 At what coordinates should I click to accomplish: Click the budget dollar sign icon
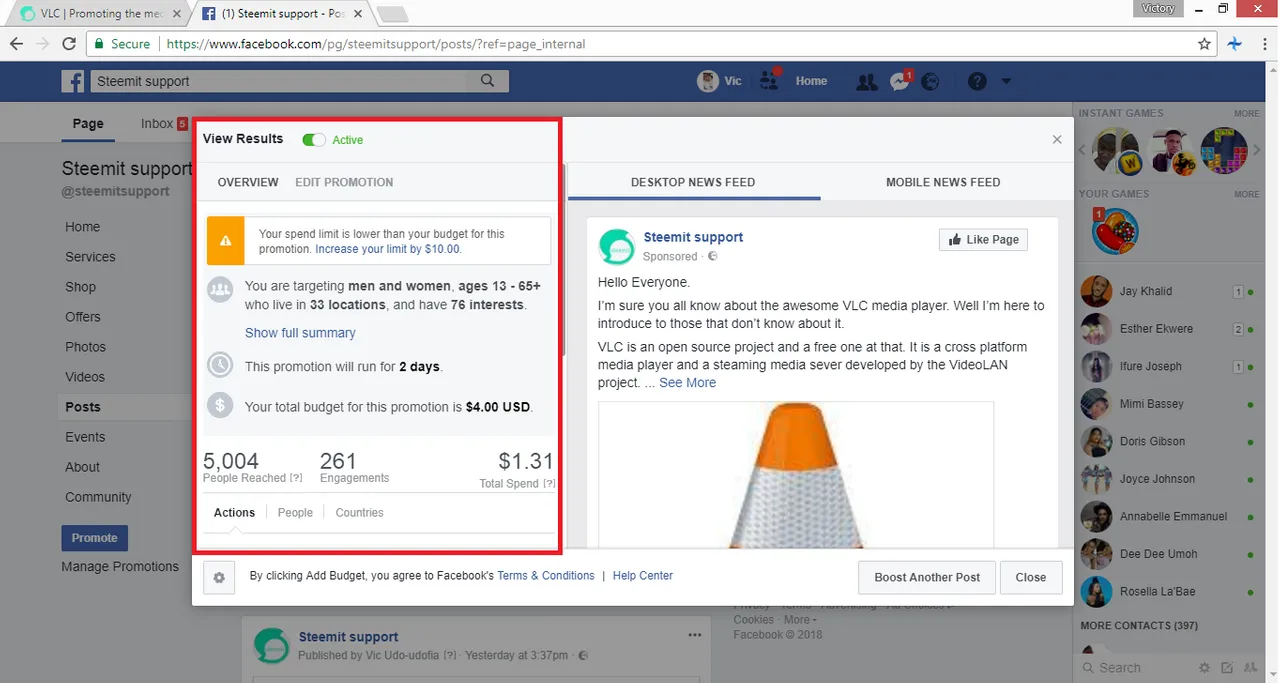[219, 406]
